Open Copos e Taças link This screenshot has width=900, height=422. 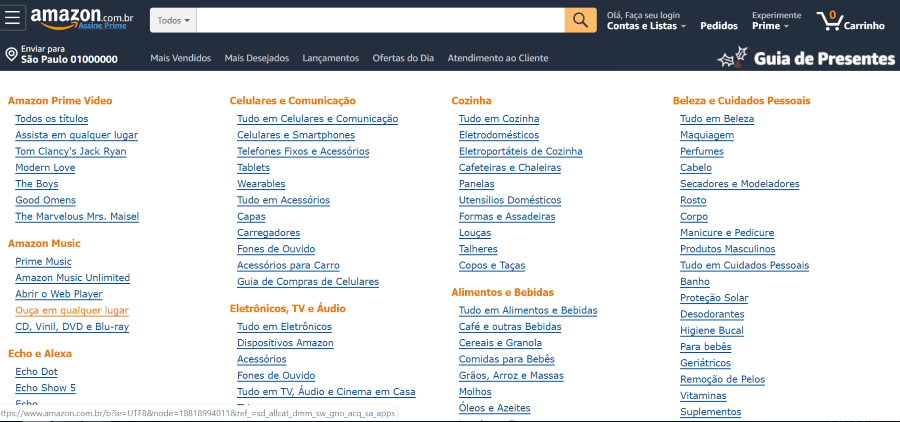(492, 265)
